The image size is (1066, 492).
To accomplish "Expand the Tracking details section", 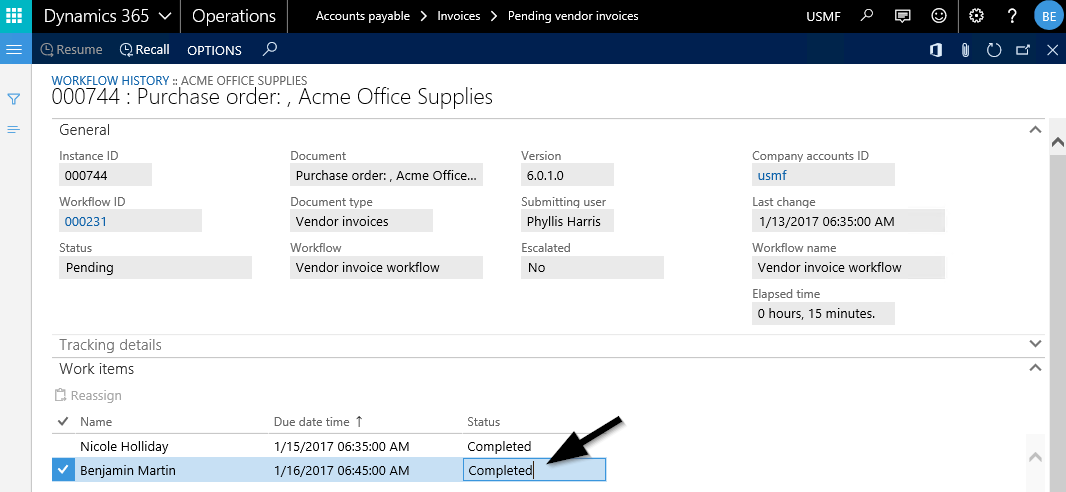I will (x=1034, y=344).
